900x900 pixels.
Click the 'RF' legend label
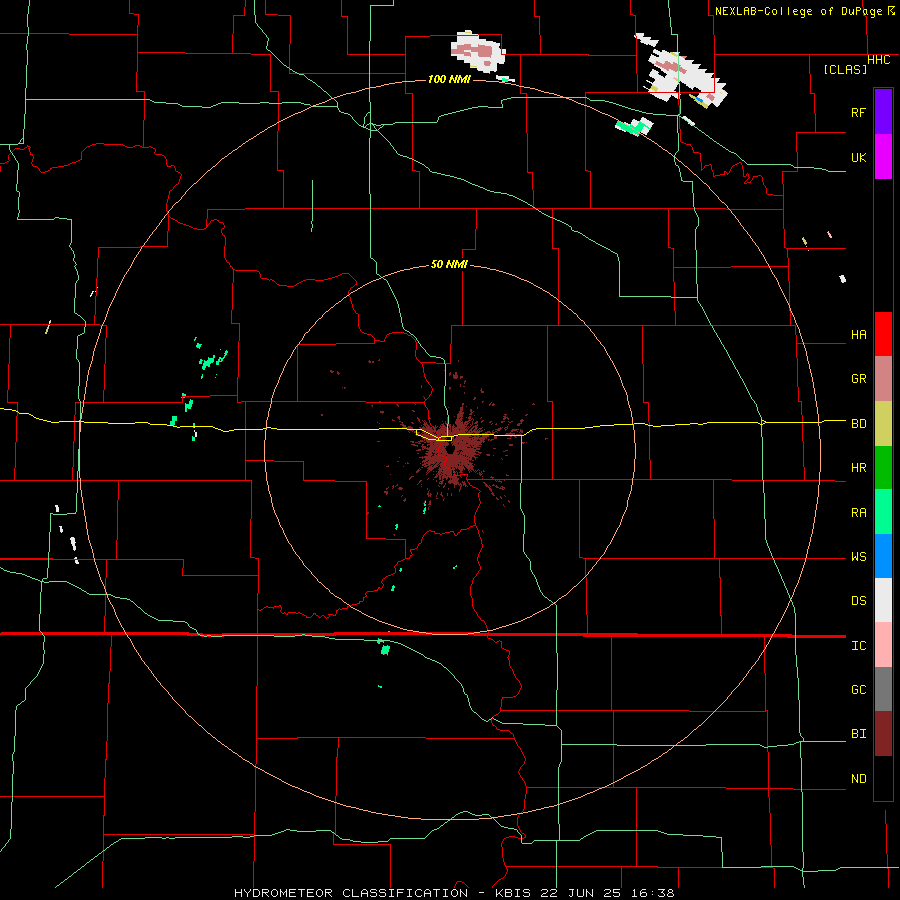pyautogui.click(x=859, y=112)
